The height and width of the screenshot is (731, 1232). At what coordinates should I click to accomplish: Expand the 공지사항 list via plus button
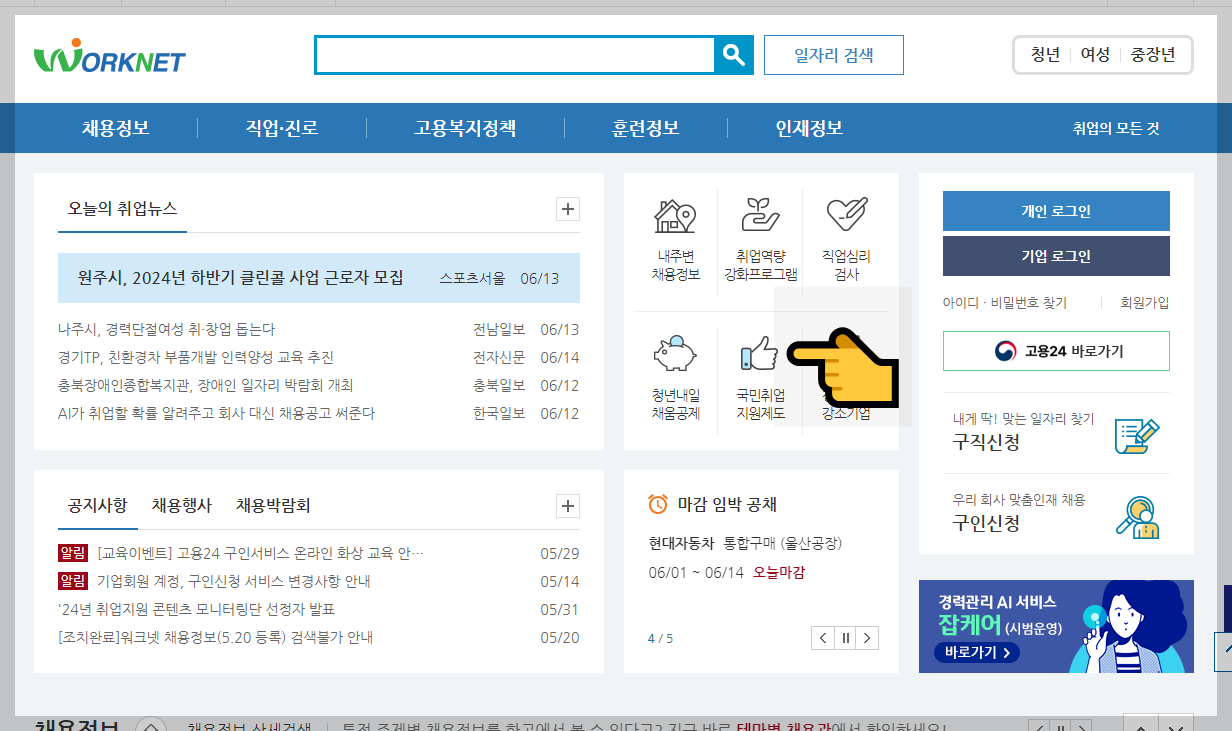567,506
